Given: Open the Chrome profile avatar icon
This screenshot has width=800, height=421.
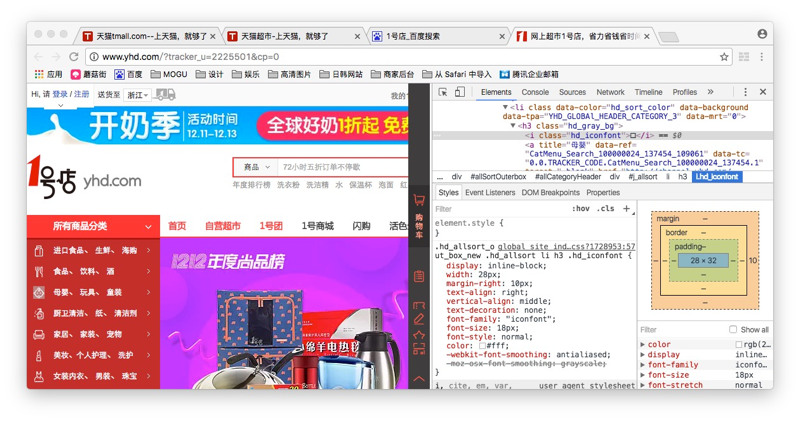Looking at the screenshot, I should [x=762, y=34].
